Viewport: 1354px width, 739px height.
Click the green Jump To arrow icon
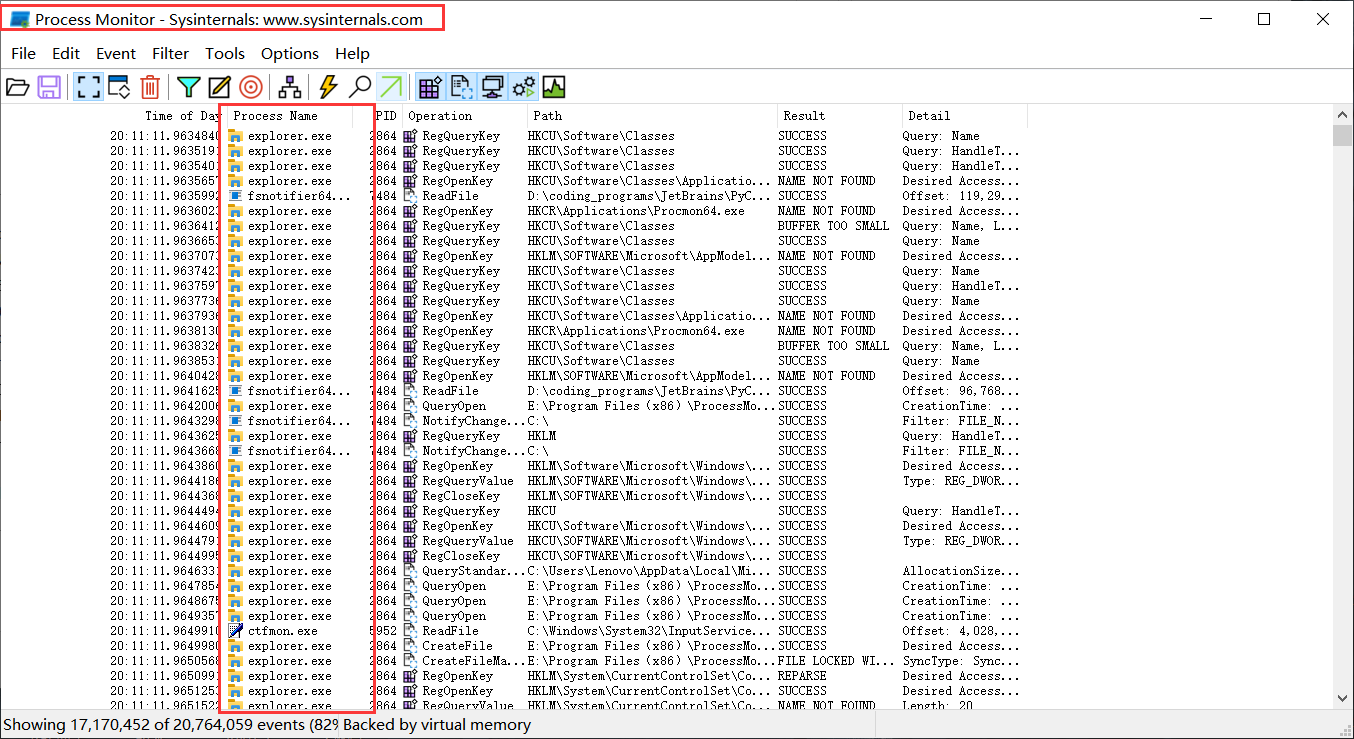391,87
